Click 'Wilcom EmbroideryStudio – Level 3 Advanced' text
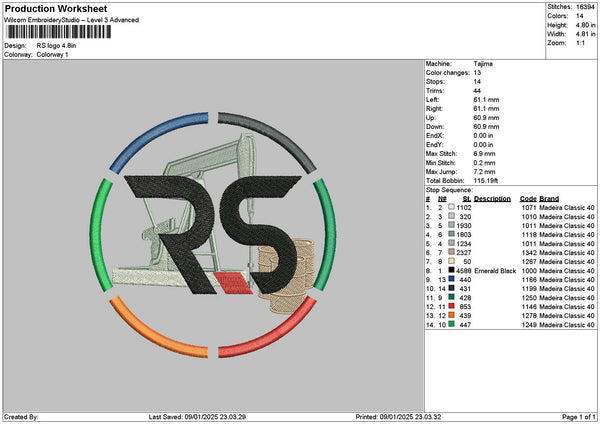The height and width of the screenshot is (424, 600). point(72,20)
